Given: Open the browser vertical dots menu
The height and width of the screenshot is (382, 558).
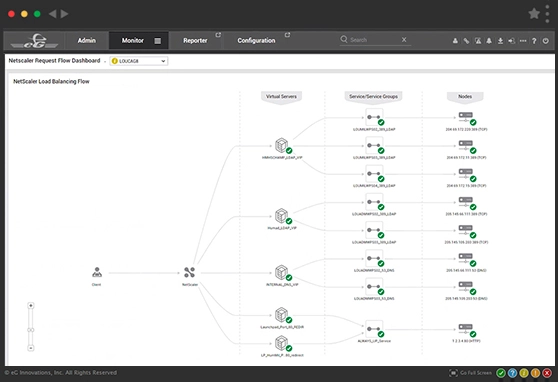Looking at the screenshot, I should 547,14.
